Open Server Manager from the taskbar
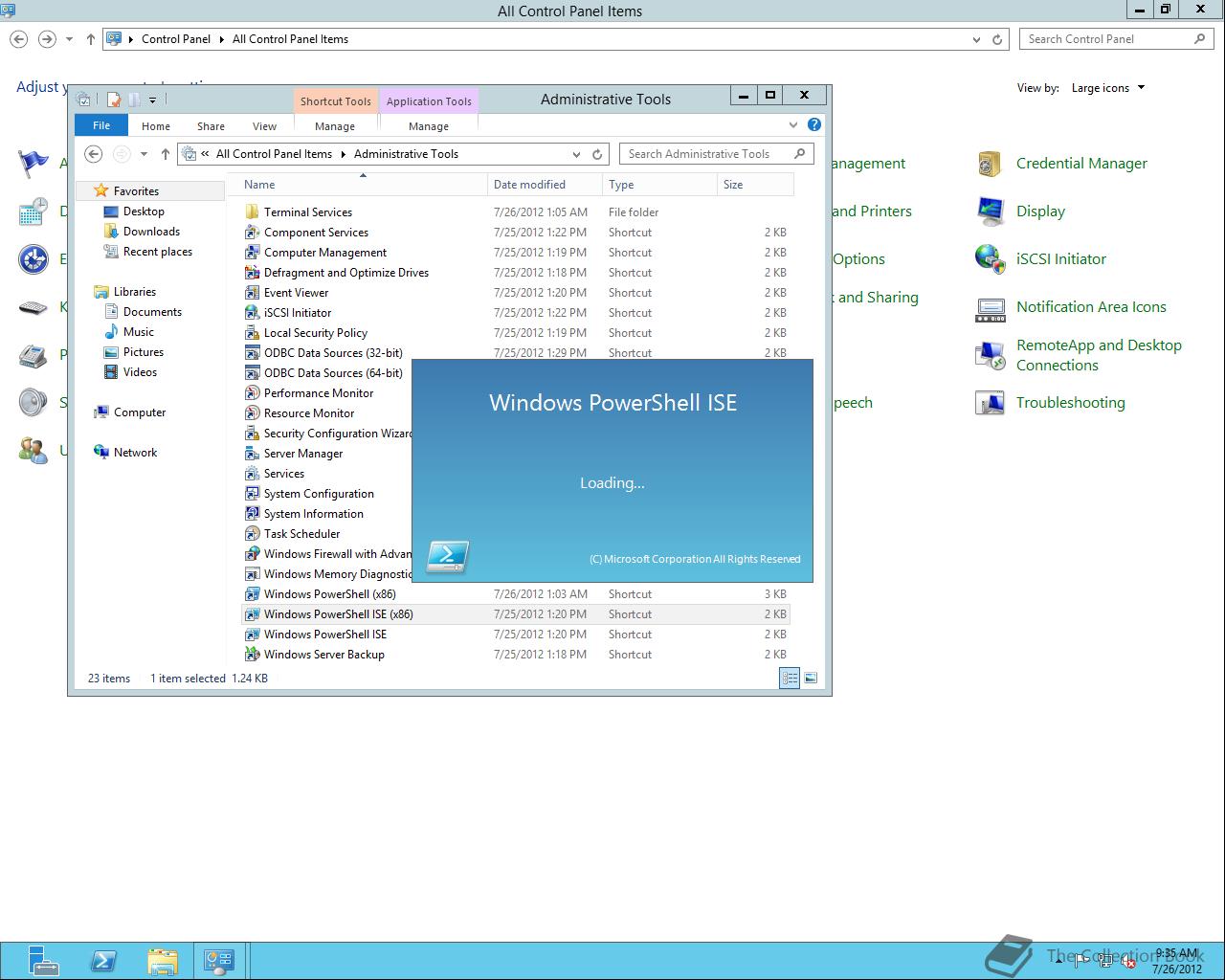1225x980 pixels. (x=43, y=961)
